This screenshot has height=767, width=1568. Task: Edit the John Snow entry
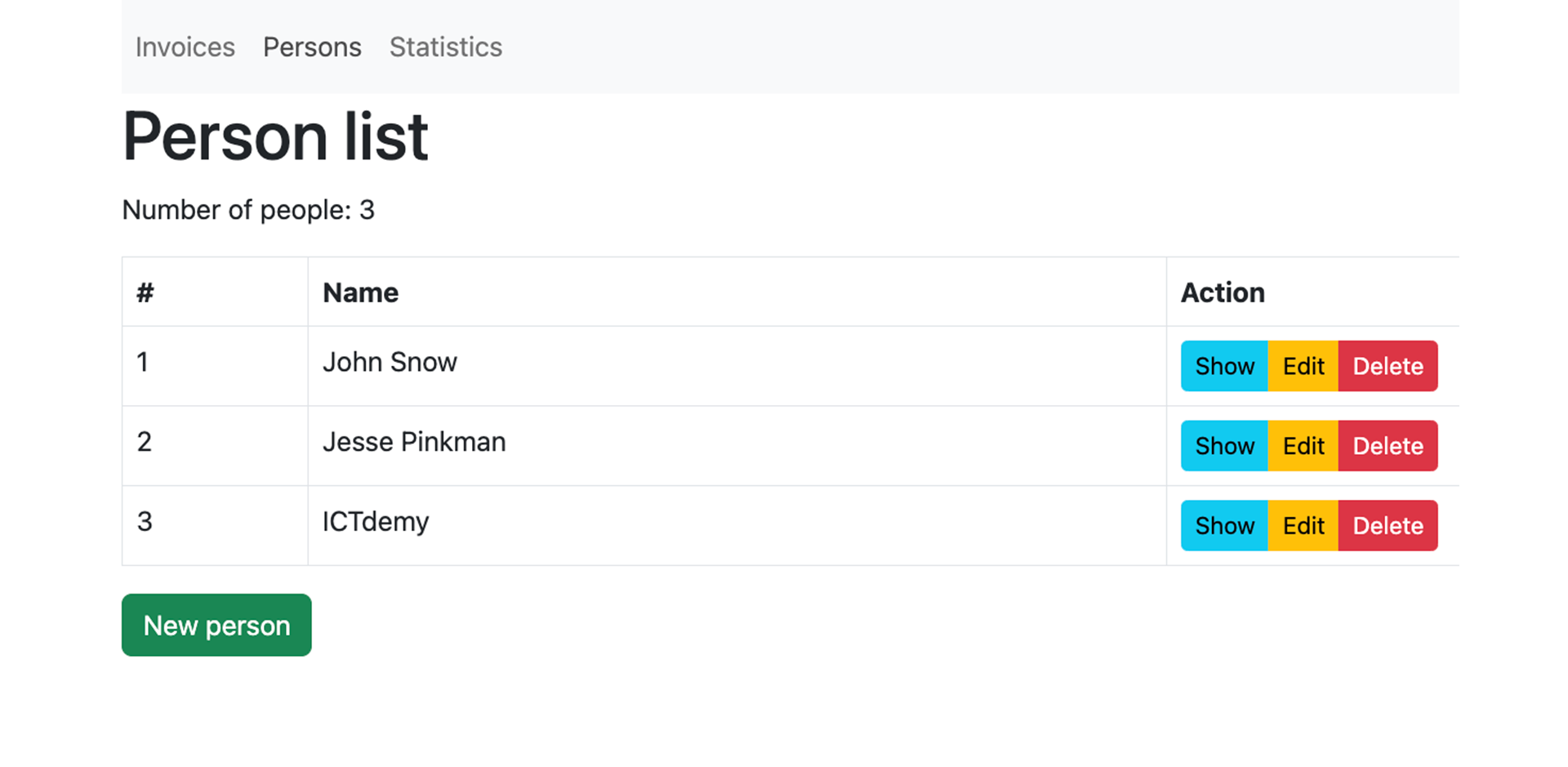click(1303, 366)
